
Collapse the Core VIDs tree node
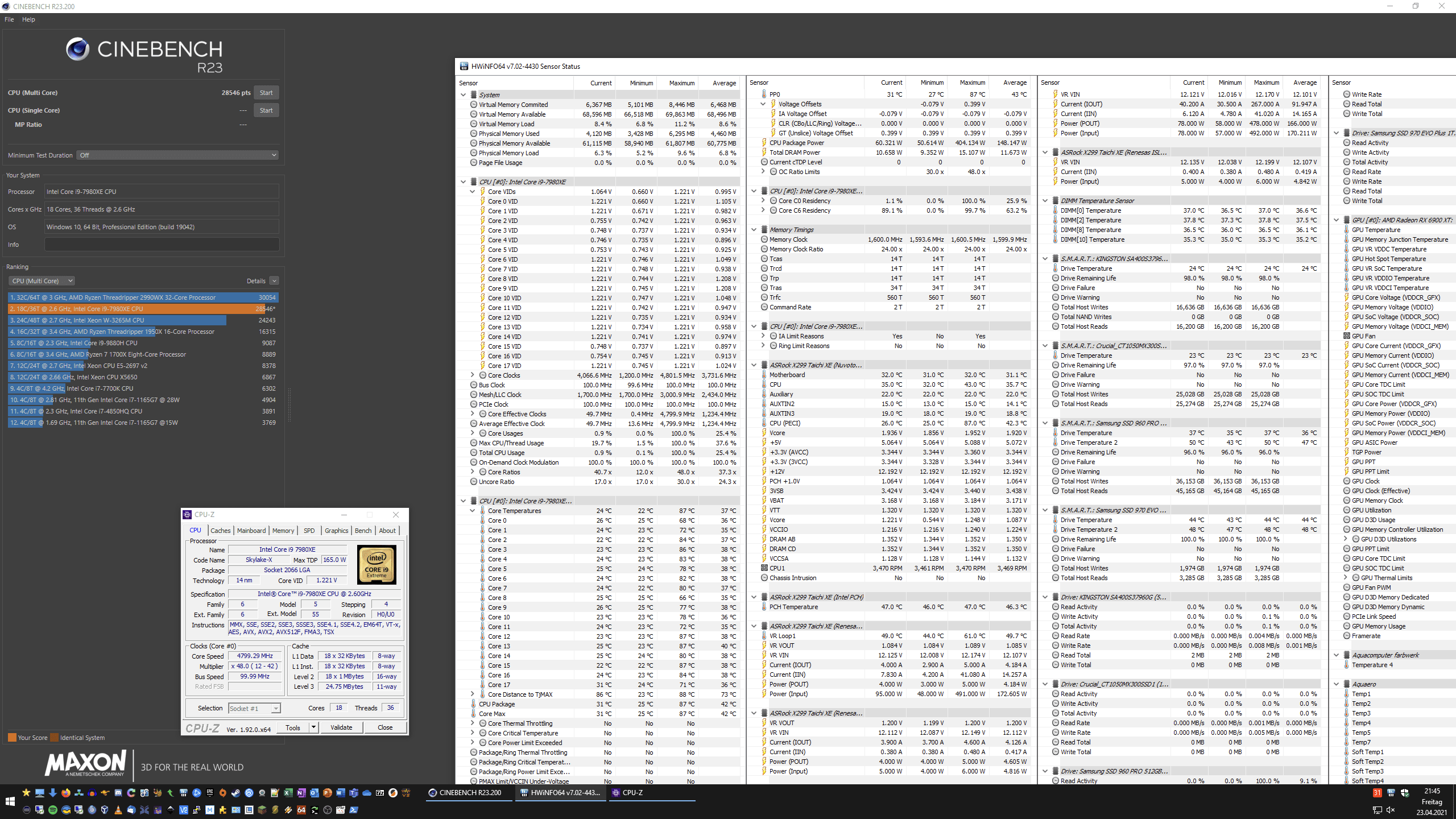(473, 192)
